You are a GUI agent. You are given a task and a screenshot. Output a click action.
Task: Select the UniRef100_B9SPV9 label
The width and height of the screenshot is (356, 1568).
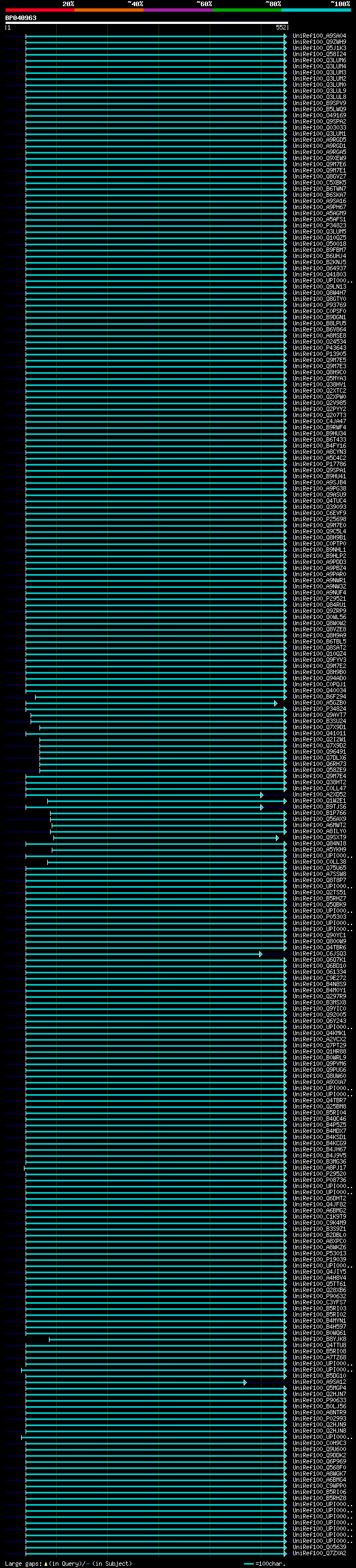point(319,103)
